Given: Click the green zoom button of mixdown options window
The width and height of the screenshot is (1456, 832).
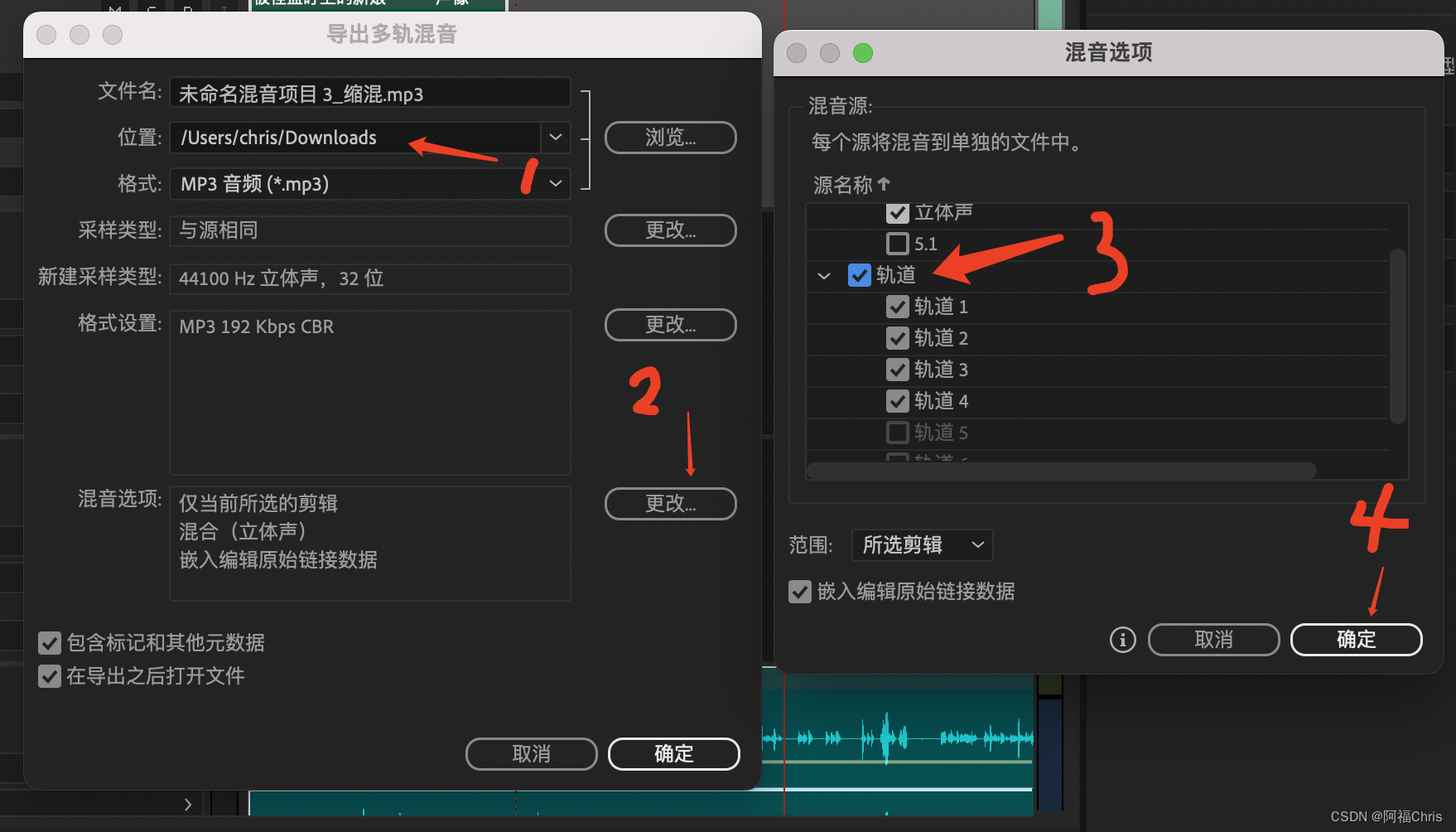Looking at the screenshot, I should click(x=863, y=53).
